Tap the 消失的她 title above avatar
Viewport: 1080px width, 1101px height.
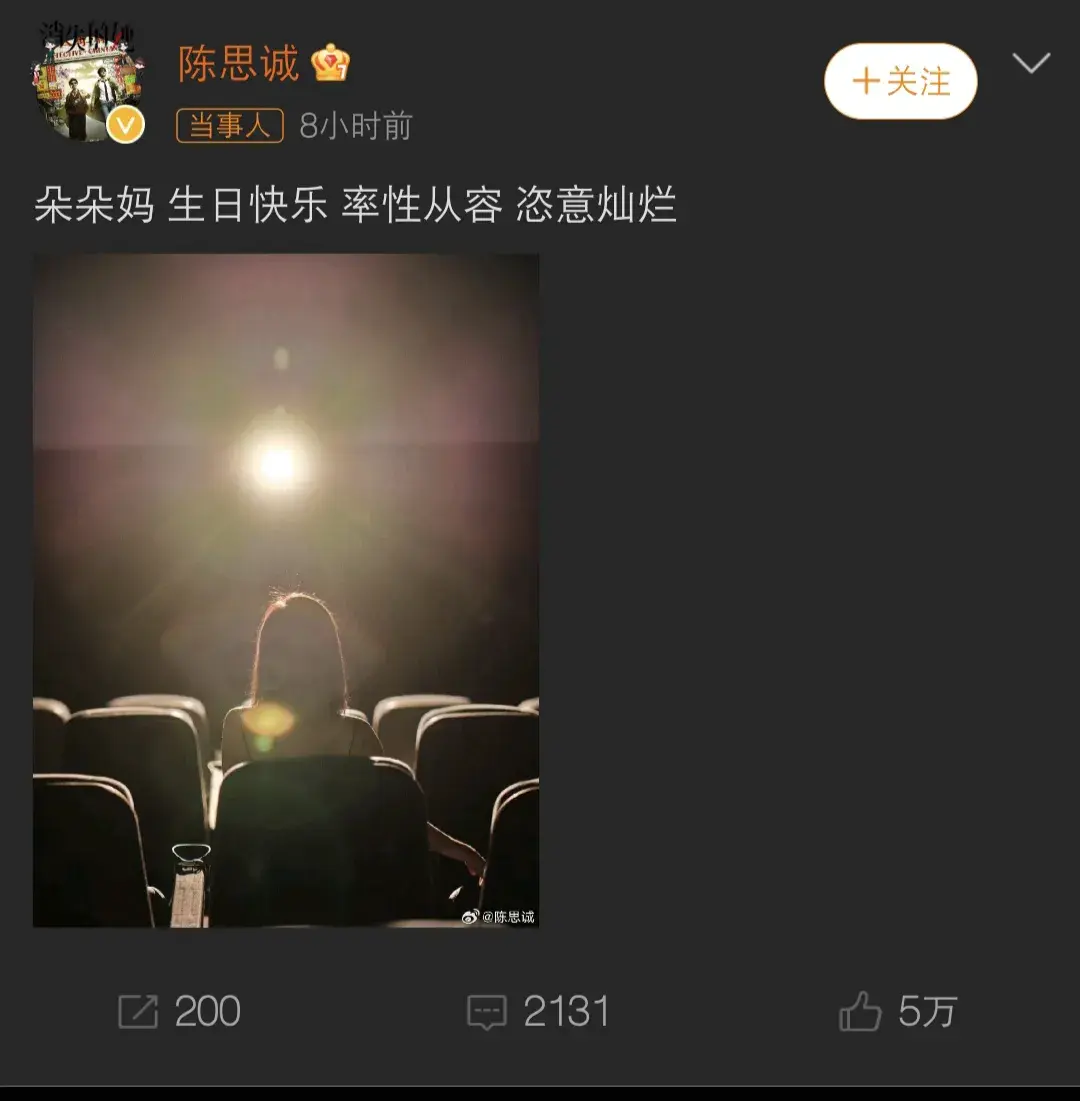86,37
